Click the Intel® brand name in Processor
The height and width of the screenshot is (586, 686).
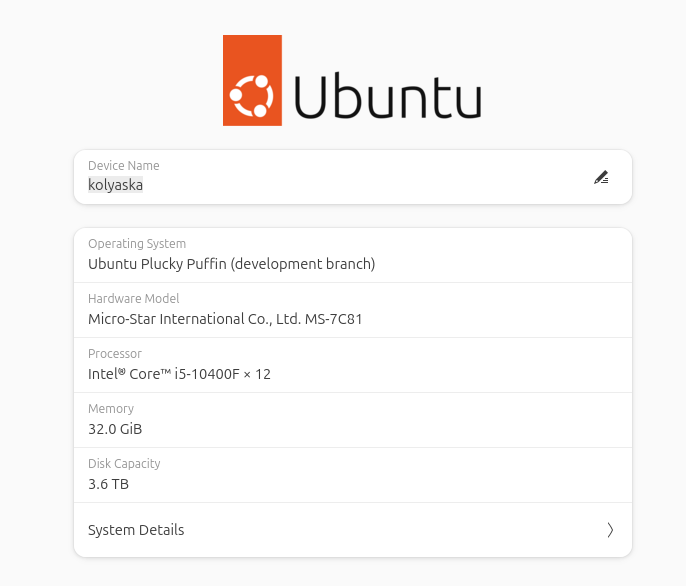click(x=106, y=374)
